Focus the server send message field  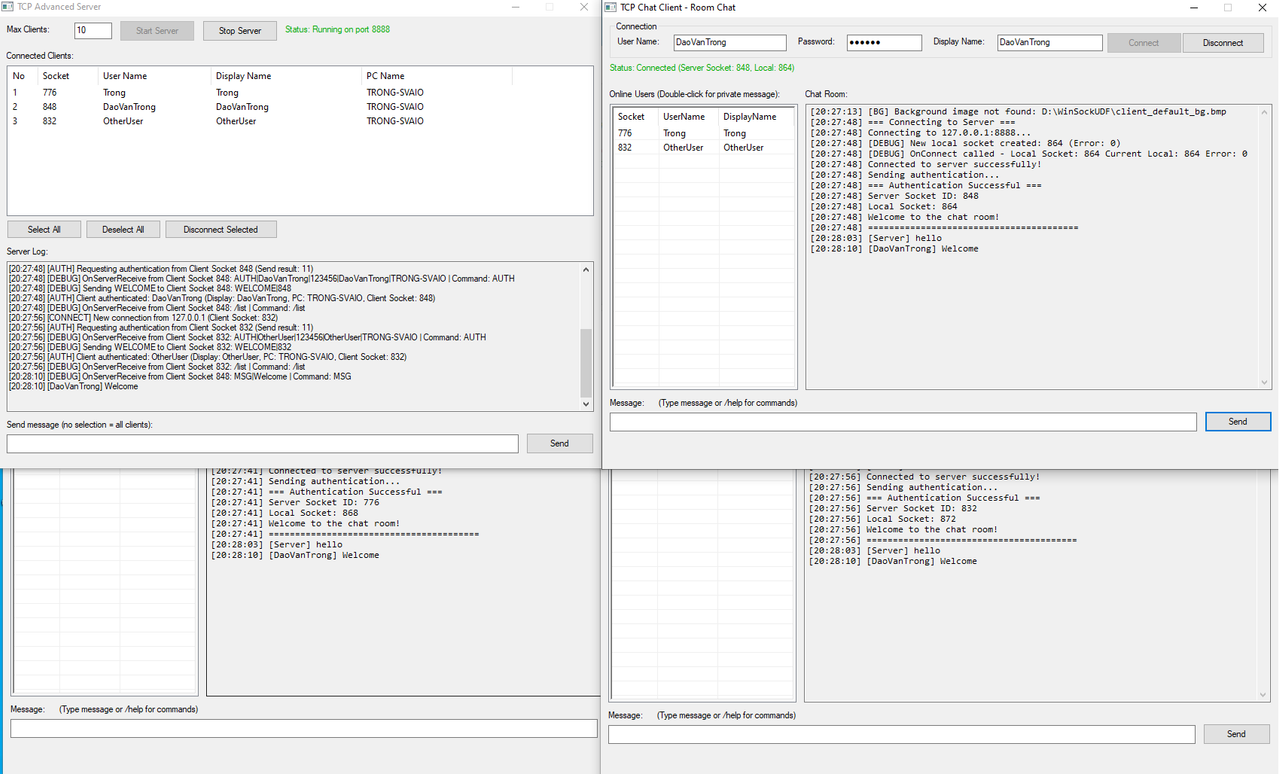(x=263, y=443)
